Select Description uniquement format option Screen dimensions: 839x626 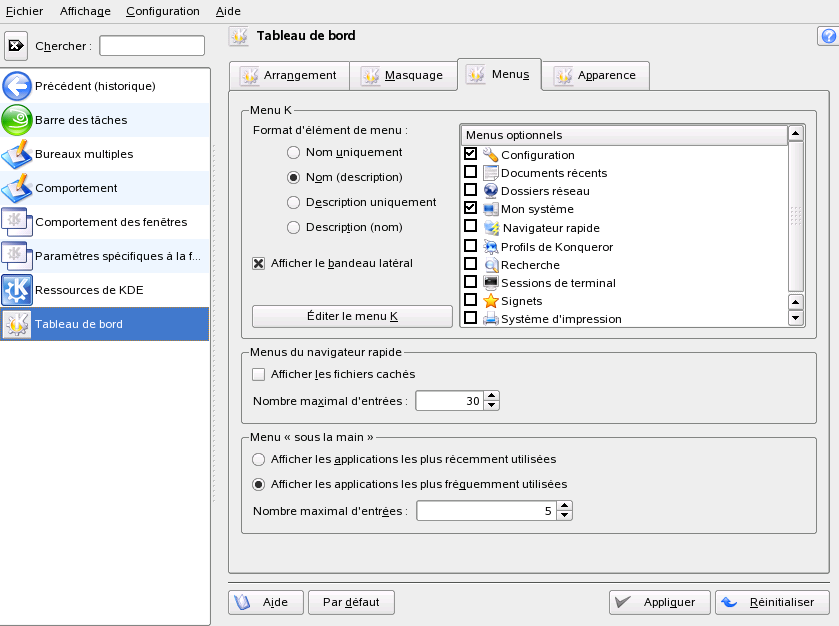[x=293, y=202]
